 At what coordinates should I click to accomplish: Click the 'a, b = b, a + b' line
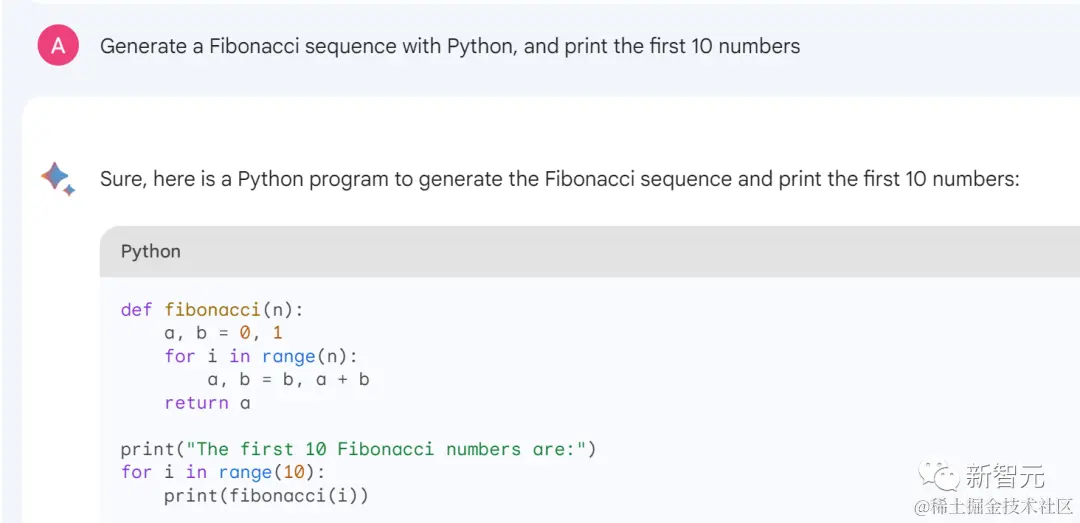[x=288, y=379]
